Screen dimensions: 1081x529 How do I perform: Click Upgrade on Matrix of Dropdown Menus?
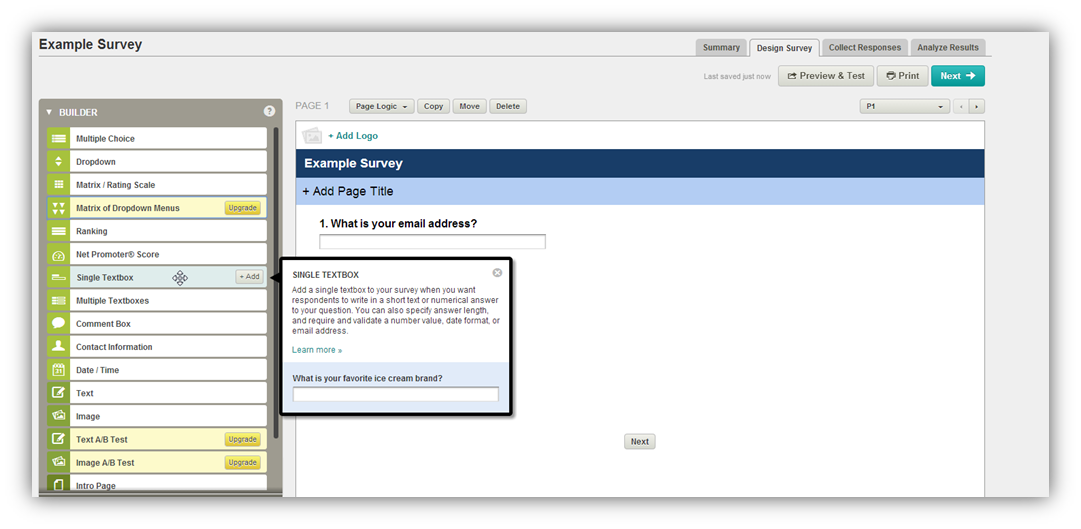pyautogui.click(x=243, y=208)
